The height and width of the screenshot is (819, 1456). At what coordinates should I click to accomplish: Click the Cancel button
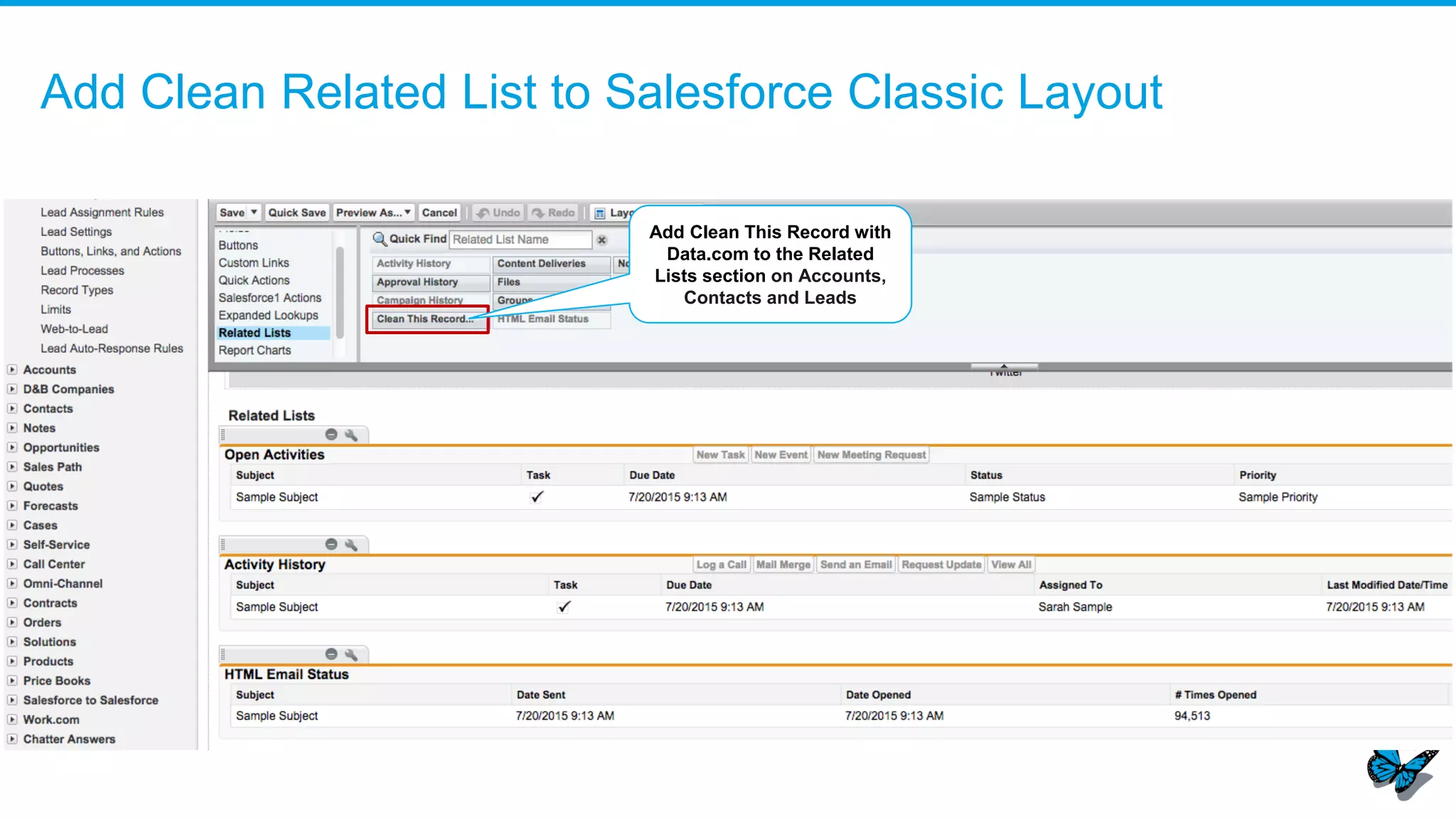pyautogui.click(x=439, y=213)
